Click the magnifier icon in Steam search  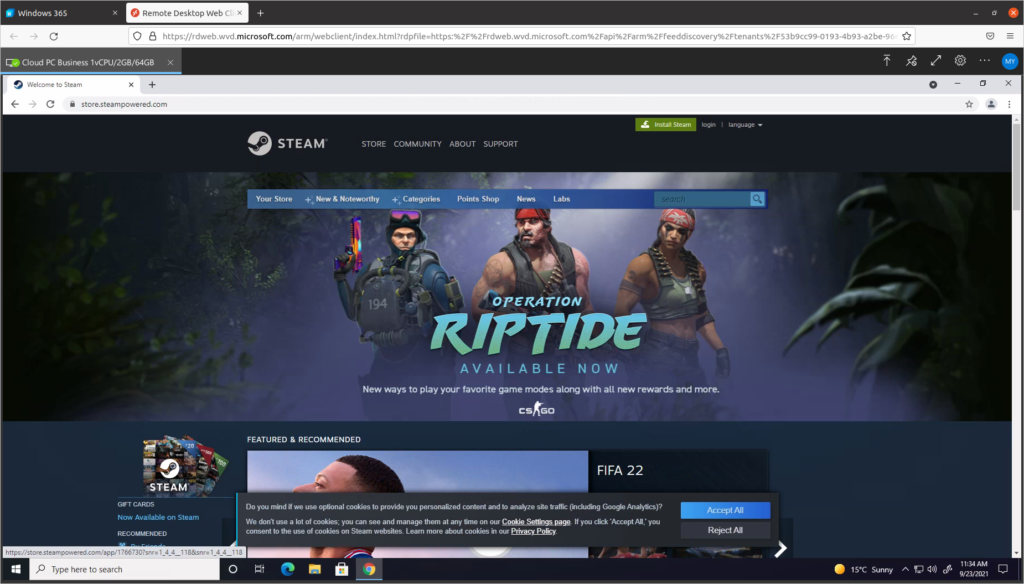click(757, 199)
